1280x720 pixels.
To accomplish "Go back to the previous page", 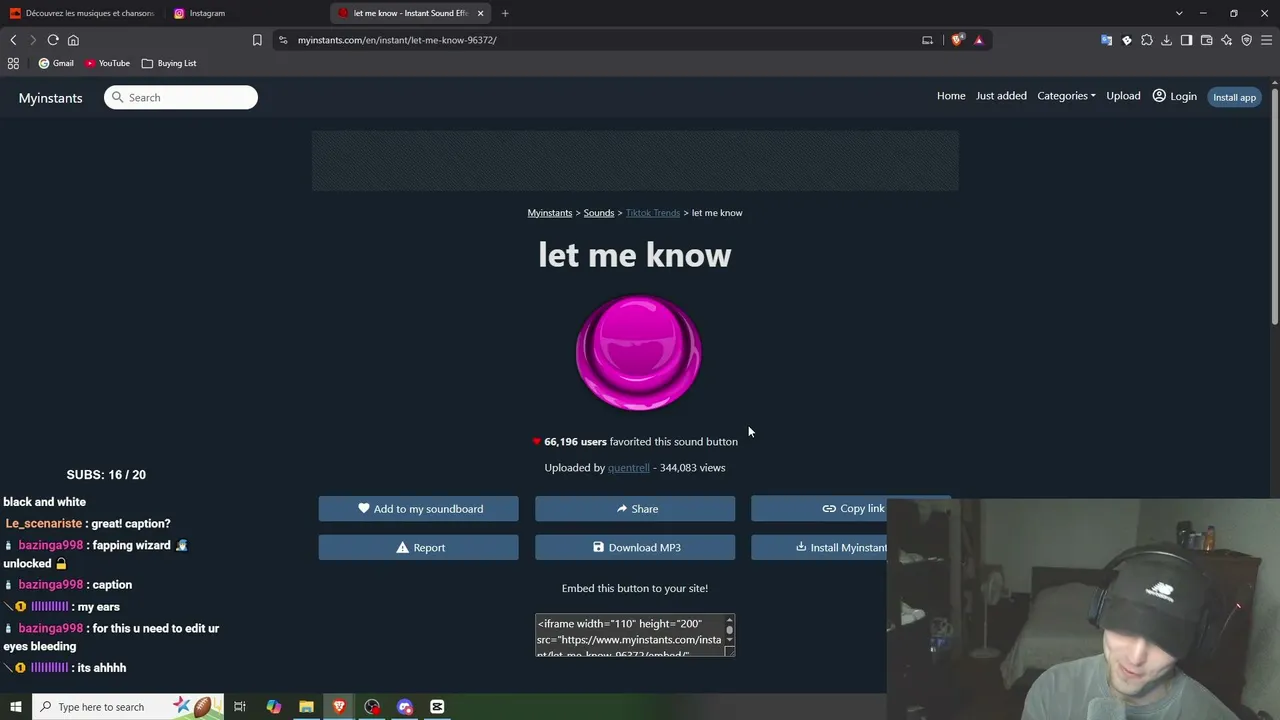I will (x=13, y=40).
